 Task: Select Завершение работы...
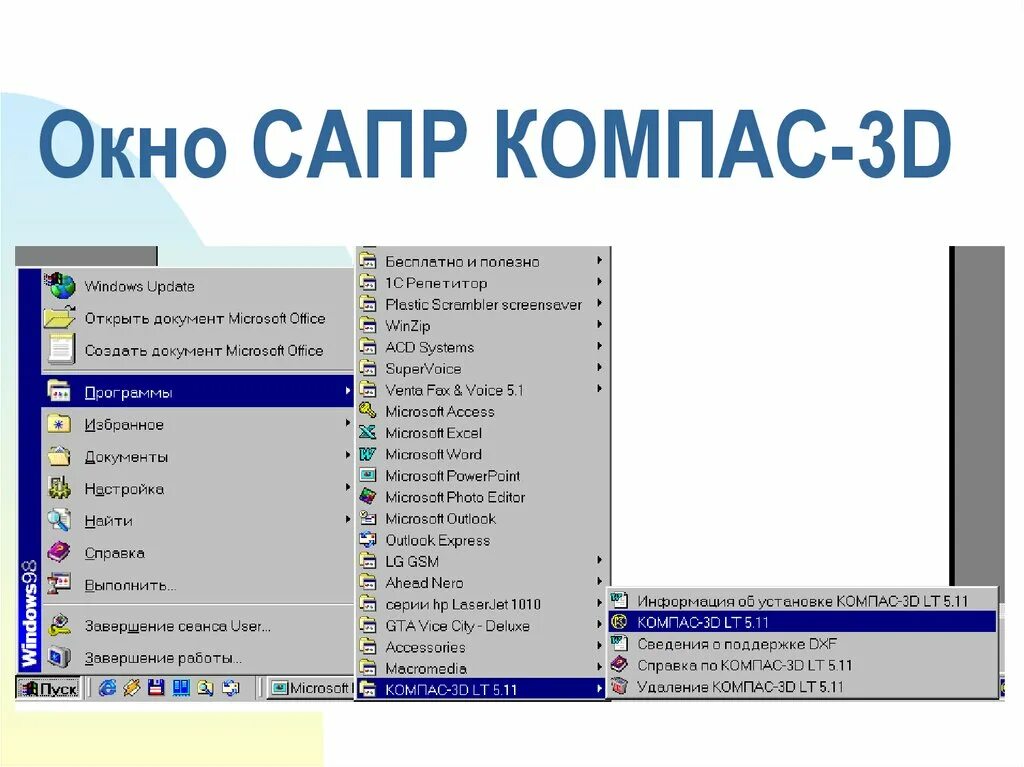(197, 658)
